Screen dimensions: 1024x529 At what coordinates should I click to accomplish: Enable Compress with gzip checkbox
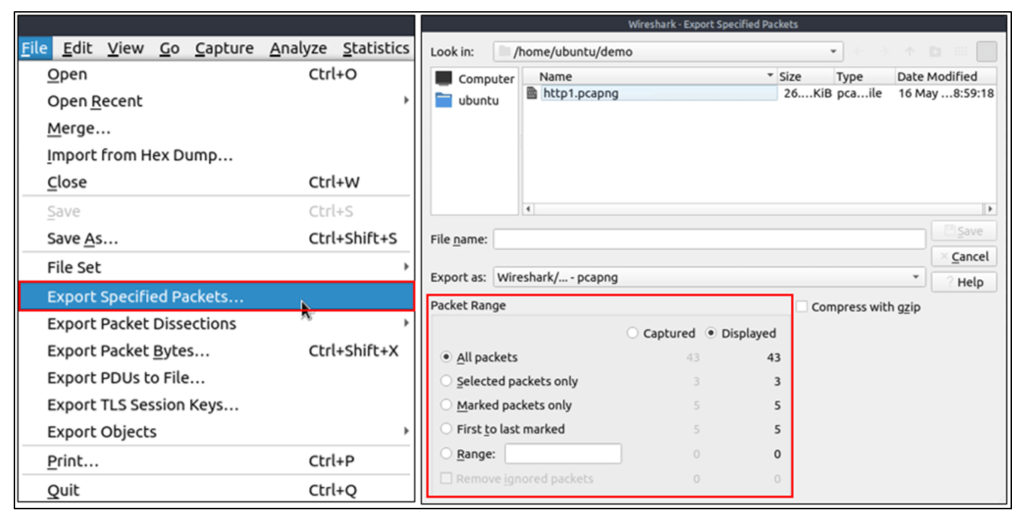coord(801,307)
